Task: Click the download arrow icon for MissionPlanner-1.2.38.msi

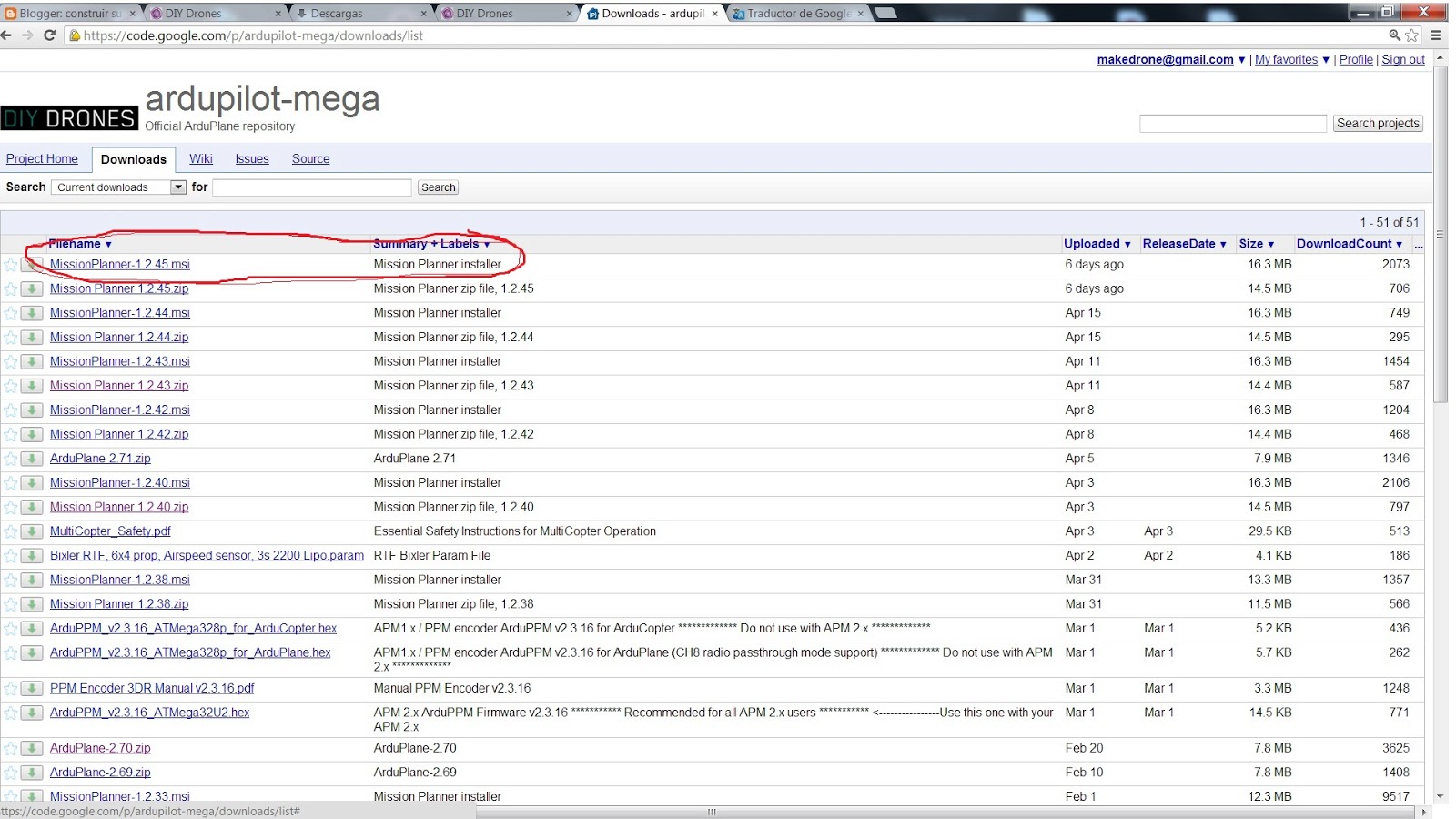Action: point(32,580)
